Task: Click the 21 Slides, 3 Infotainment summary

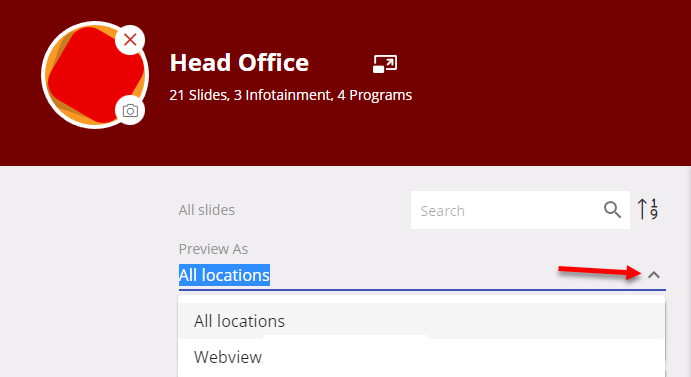Action: [291, 95]
